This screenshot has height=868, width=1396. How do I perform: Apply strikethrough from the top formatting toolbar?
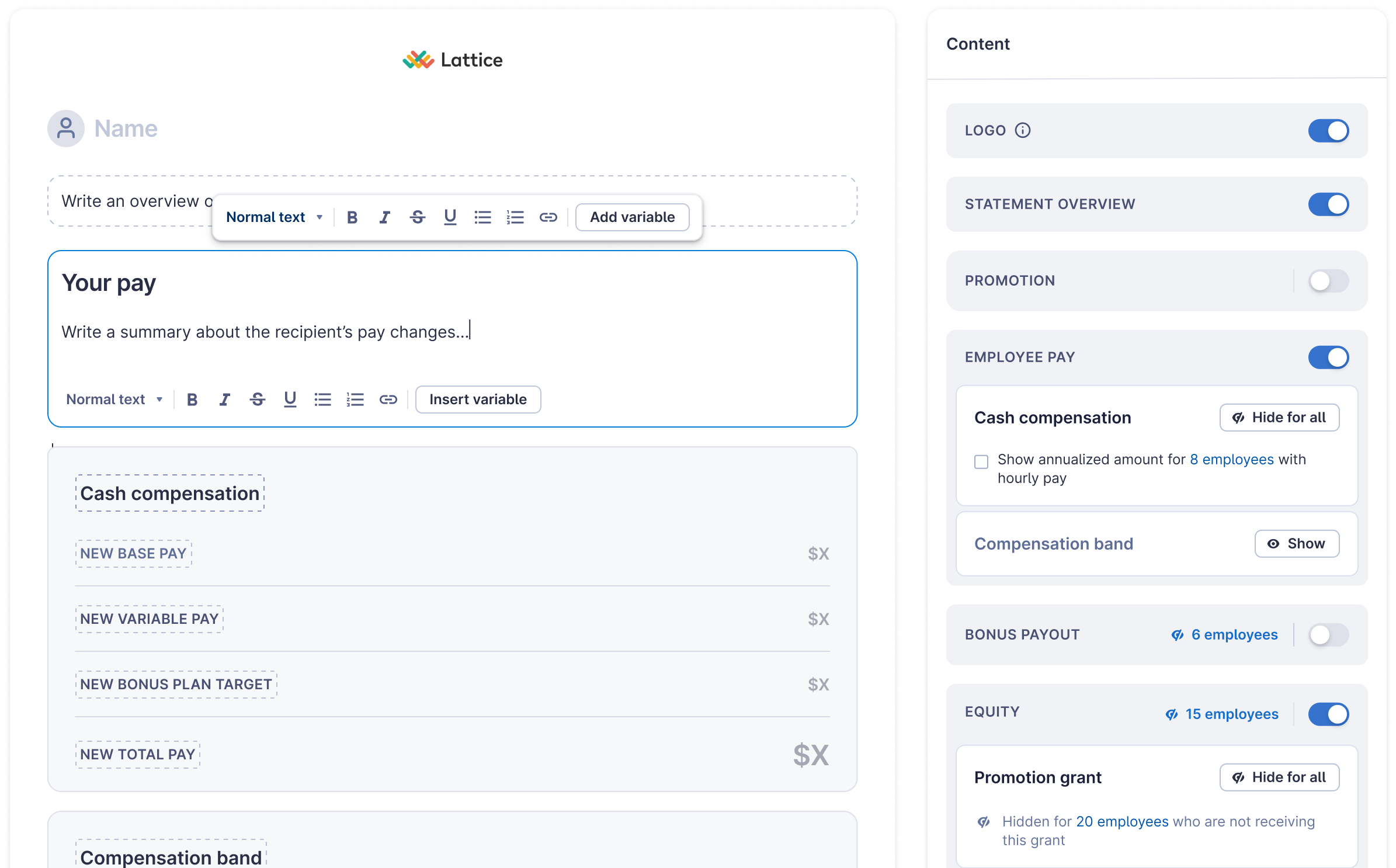[417, 217]
